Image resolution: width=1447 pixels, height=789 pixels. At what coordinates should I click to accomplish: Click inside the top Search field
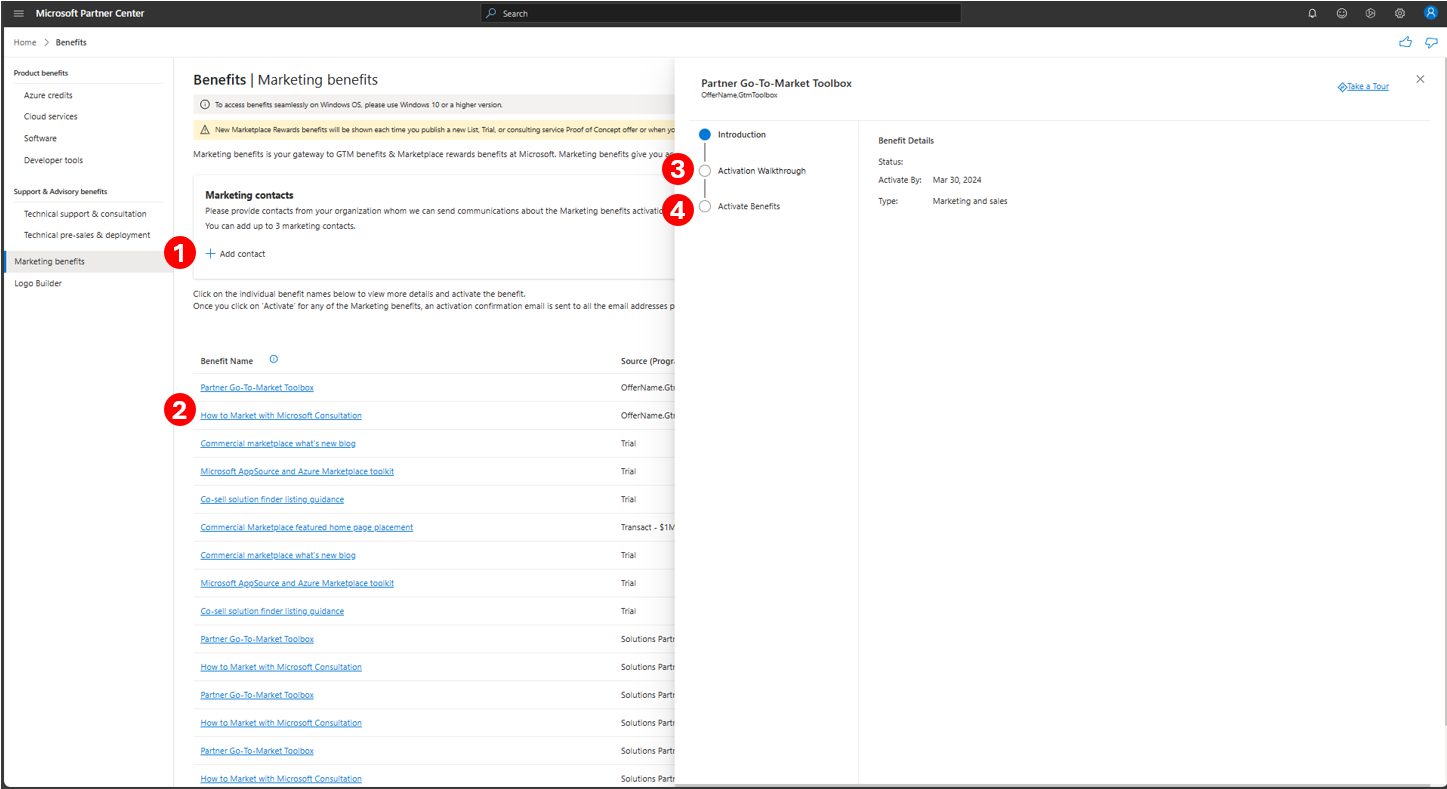point(720,13)
